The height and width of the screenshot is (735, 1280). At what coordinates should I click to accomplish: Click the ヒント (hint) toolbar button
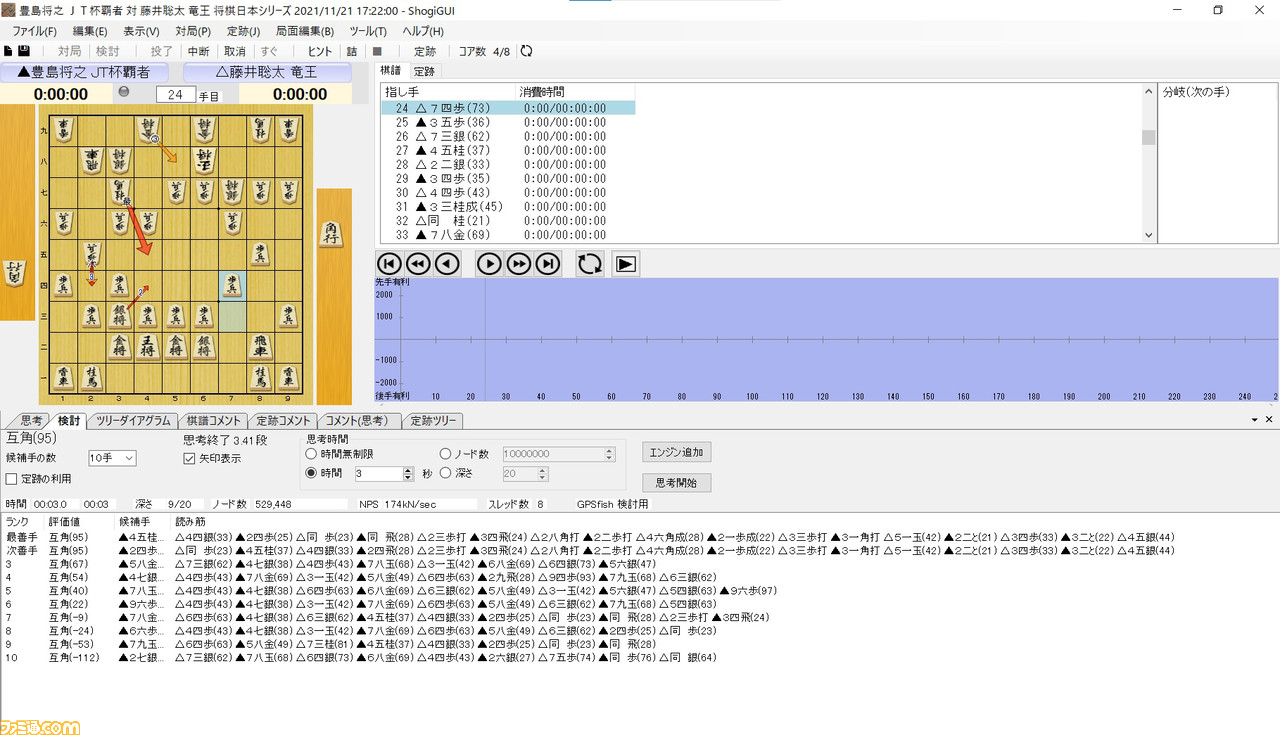320,51
